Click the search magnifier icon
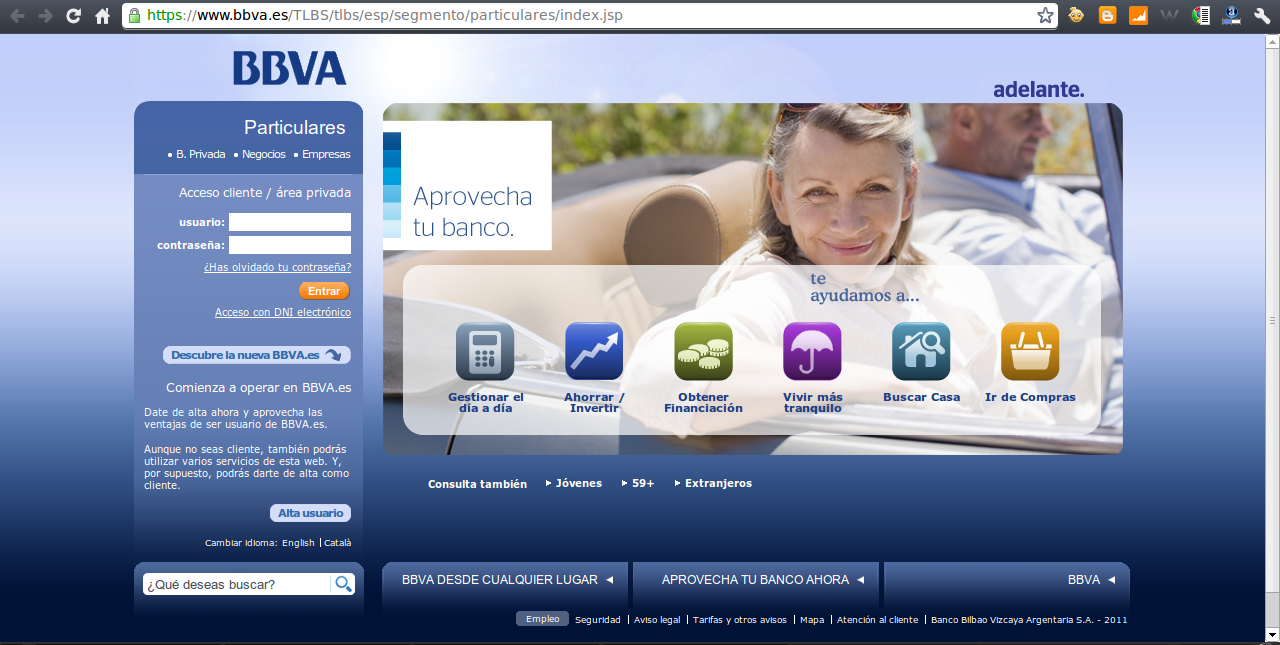The width and height of the screenshot is (1280, 645). pyautogui.click(x=343, y=584)
